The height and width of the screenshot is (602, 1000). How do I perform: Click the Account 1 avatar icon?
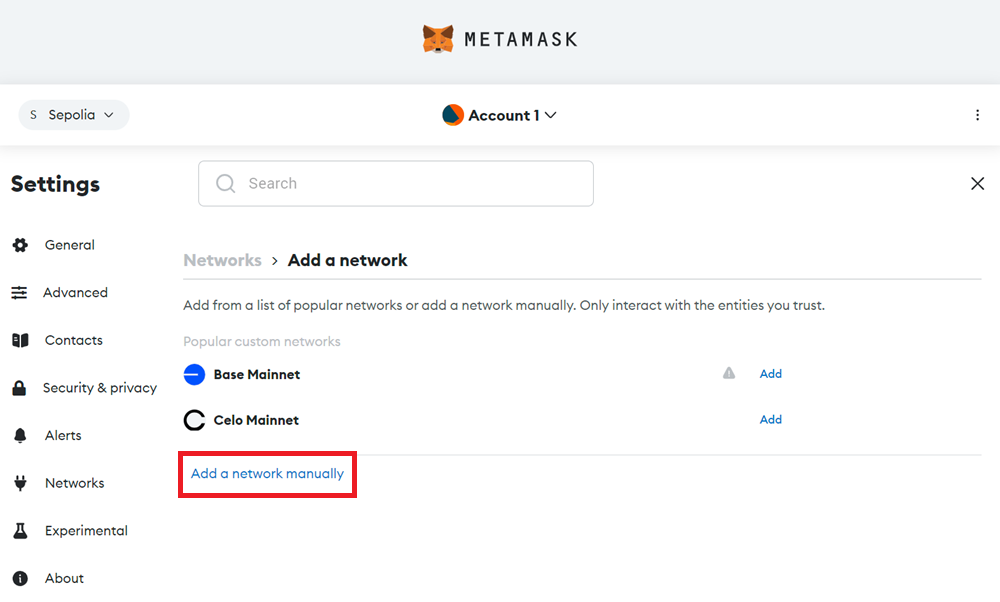[453, 115]
